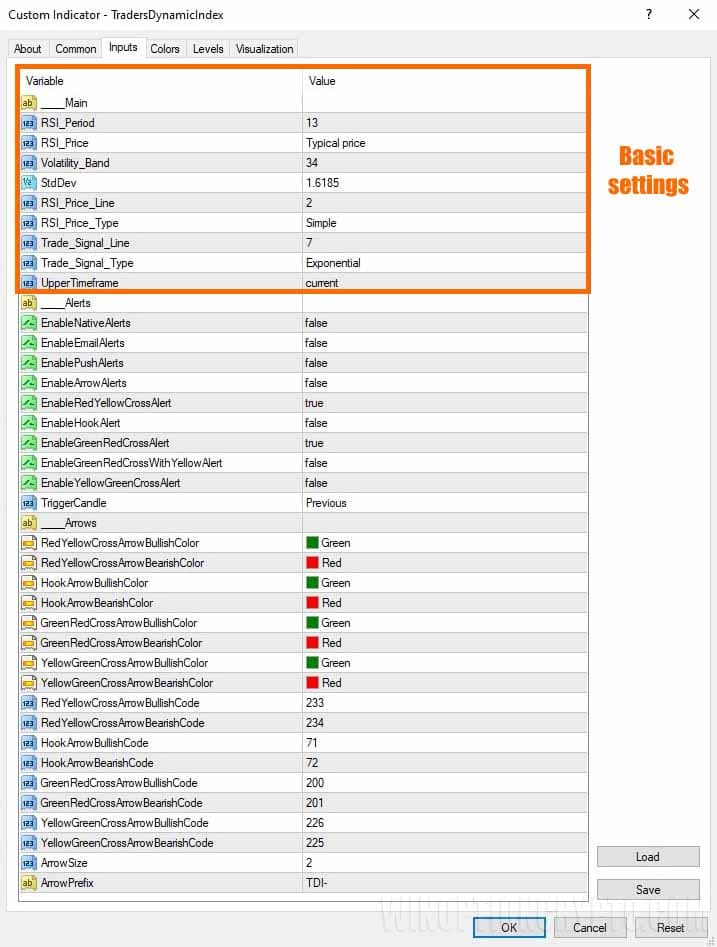The width and height of the screenshot is (717, 947).
Task: Select the Inputs tab
Action: click(123, 47)
